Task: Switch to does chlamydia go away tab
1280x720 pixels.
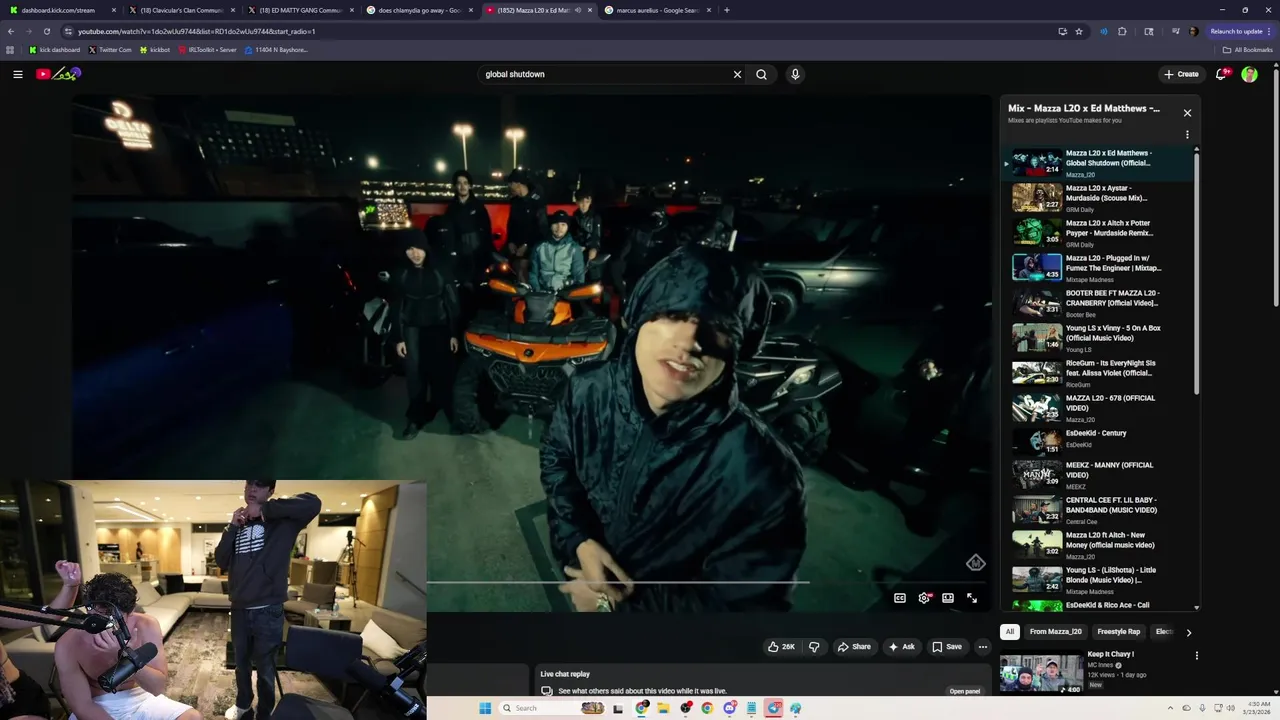Action: (x=418, y=10)
